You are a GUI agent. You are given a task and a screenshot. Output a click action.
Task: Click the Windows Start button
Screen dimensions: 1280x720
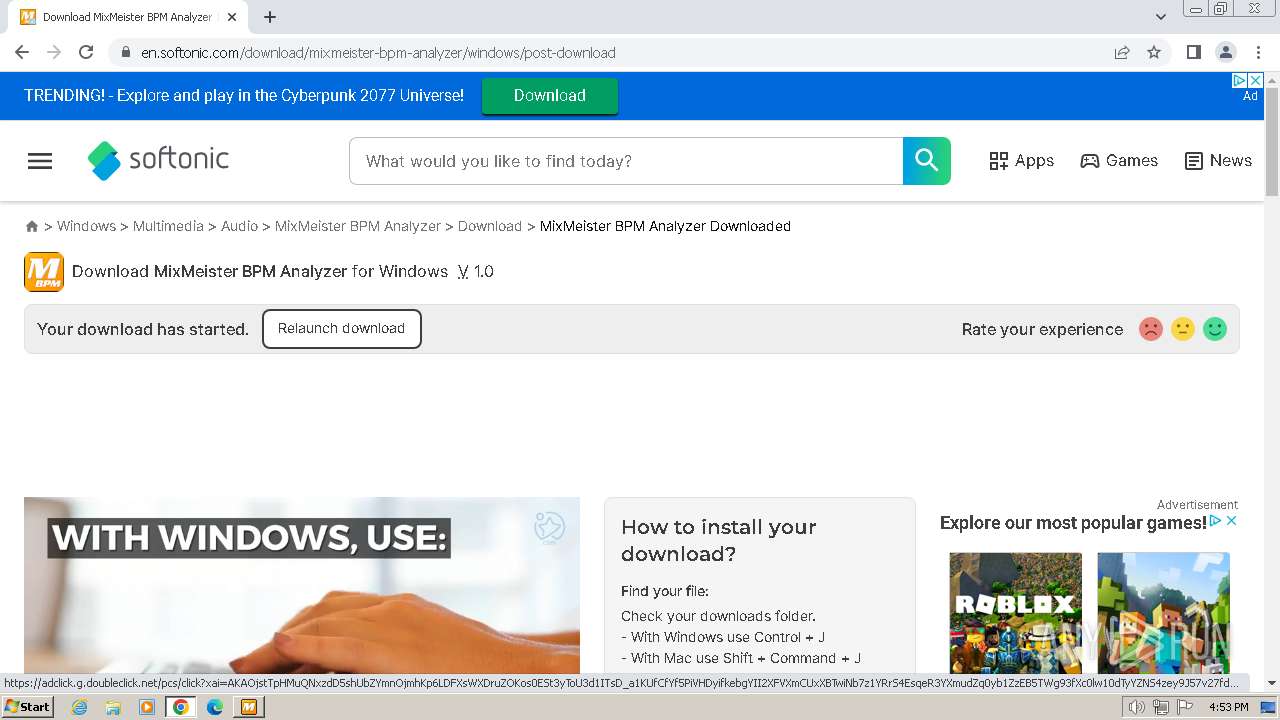(x=28, y=707)
